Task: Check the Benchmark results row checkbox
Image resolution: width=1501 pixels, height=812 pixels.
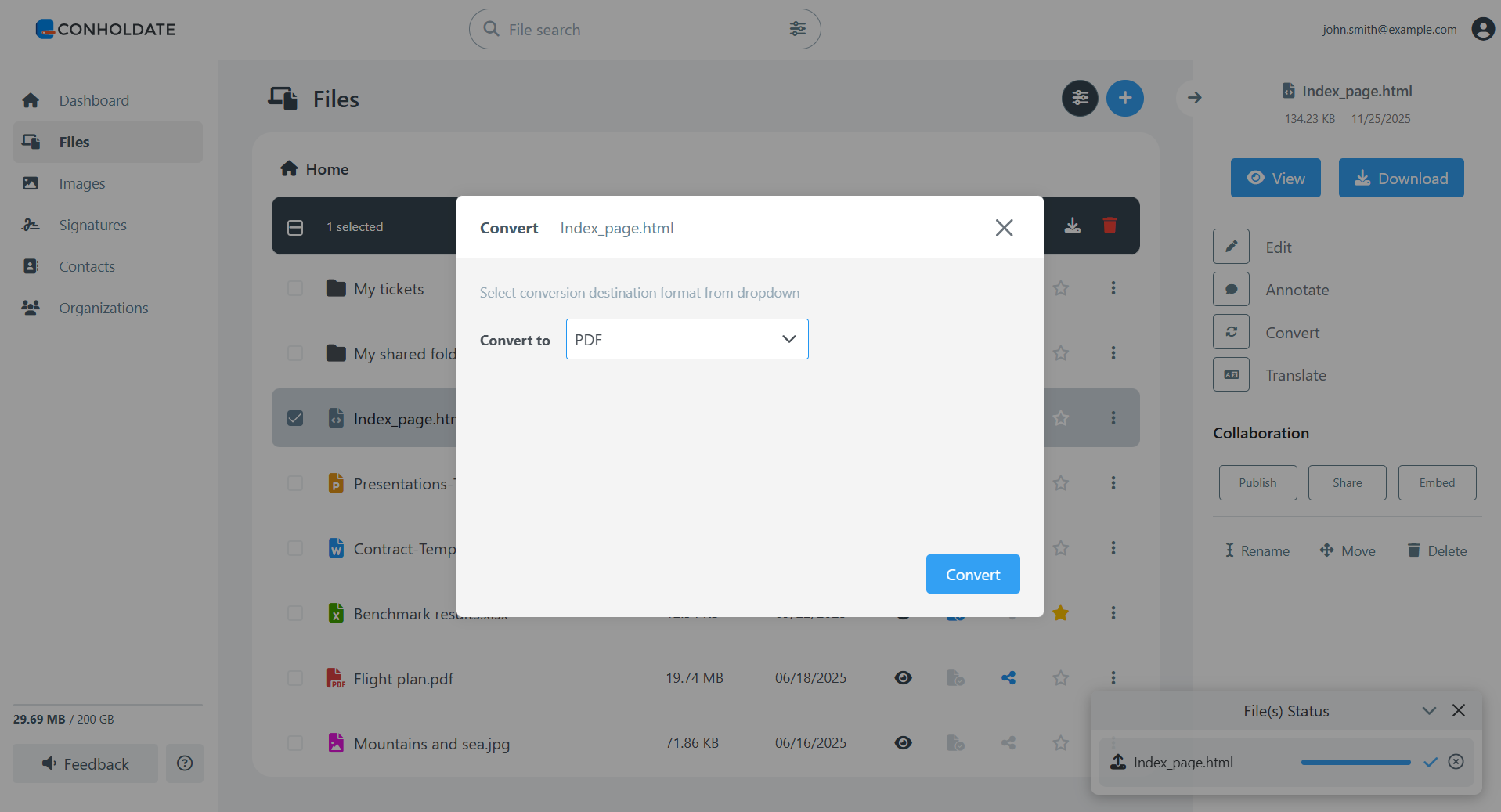Action: tap(295, 613)
